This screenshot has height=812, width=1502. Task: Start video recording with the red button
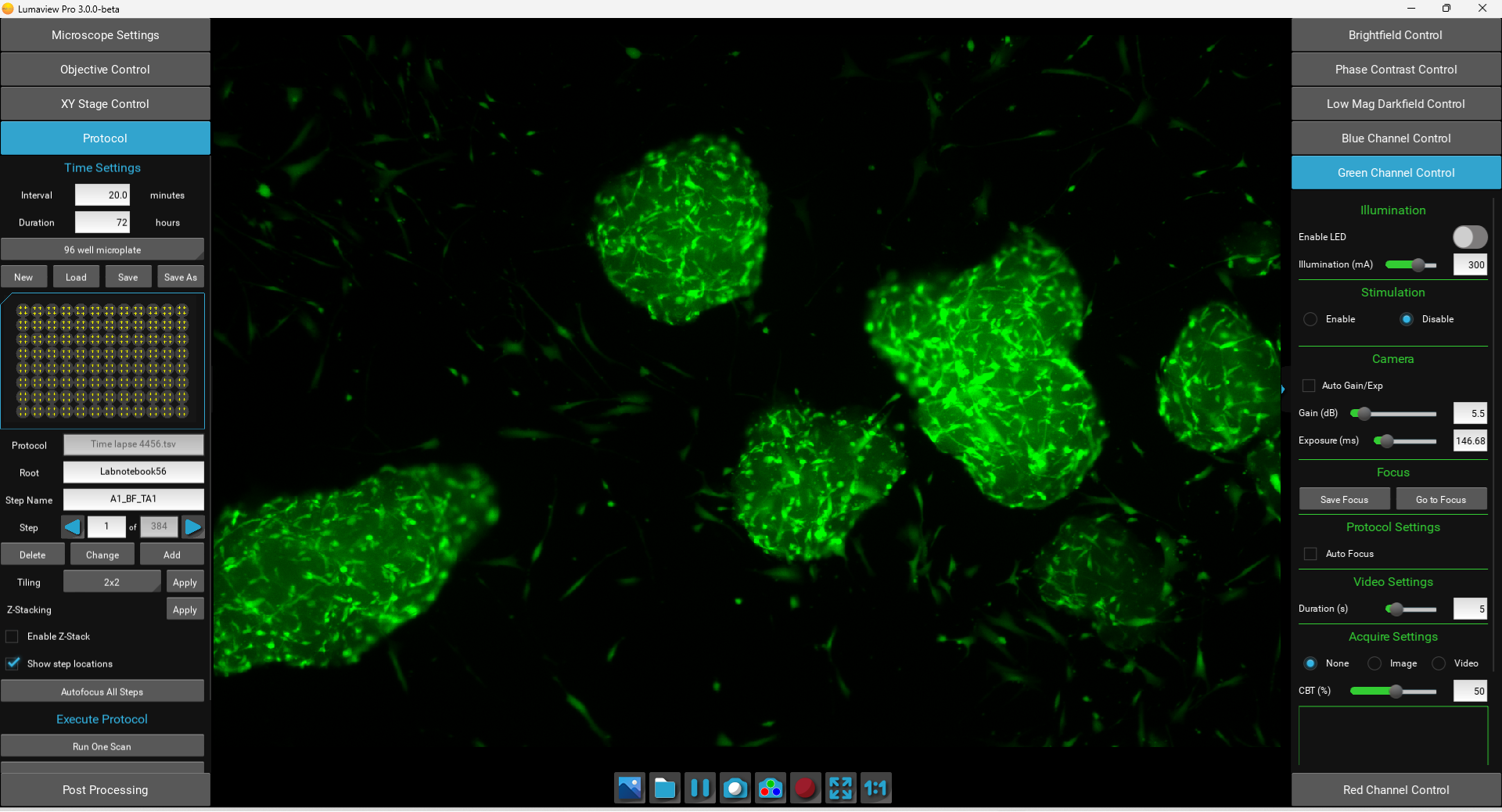pos(806,788)
